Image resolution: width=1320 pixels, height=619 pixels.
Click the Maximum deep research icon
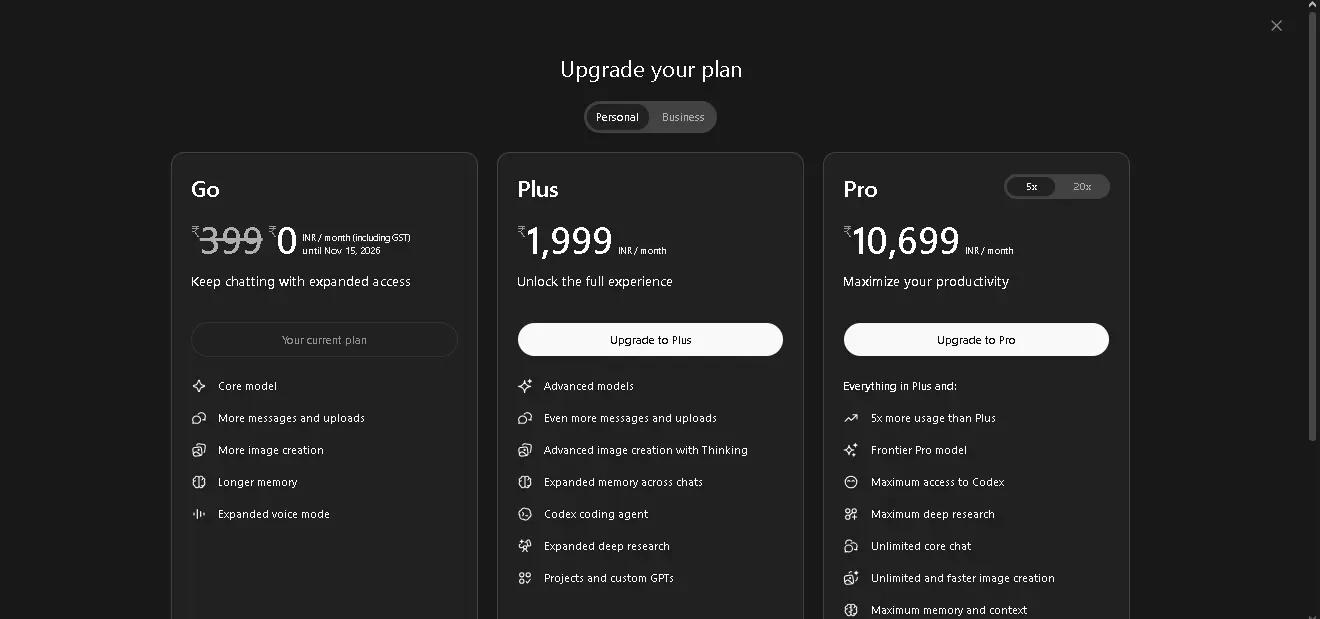851,514
